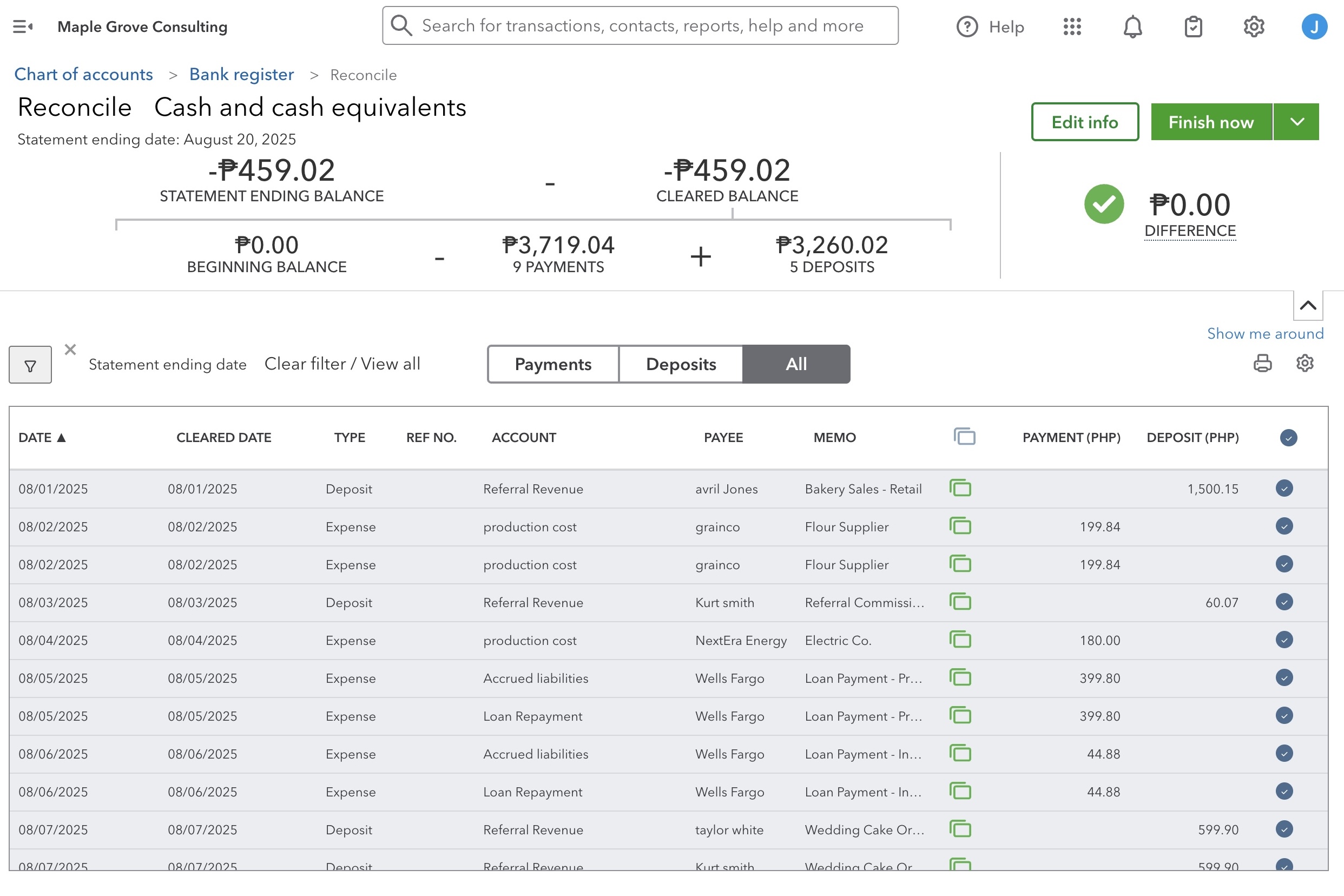Sort by TYPE column header
This screenshot has height=896, width=1344.
pos(350,438)
